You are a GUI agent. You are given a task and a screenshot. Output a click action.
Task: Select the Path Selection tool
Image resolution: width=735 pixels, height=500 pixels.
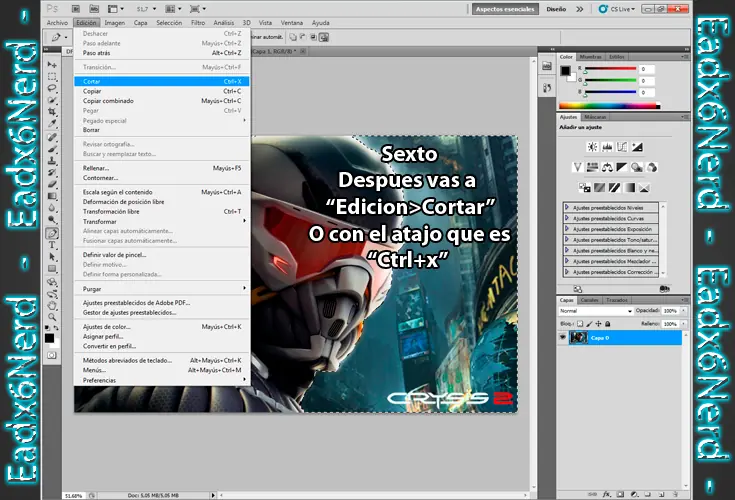tap(52, 257)
